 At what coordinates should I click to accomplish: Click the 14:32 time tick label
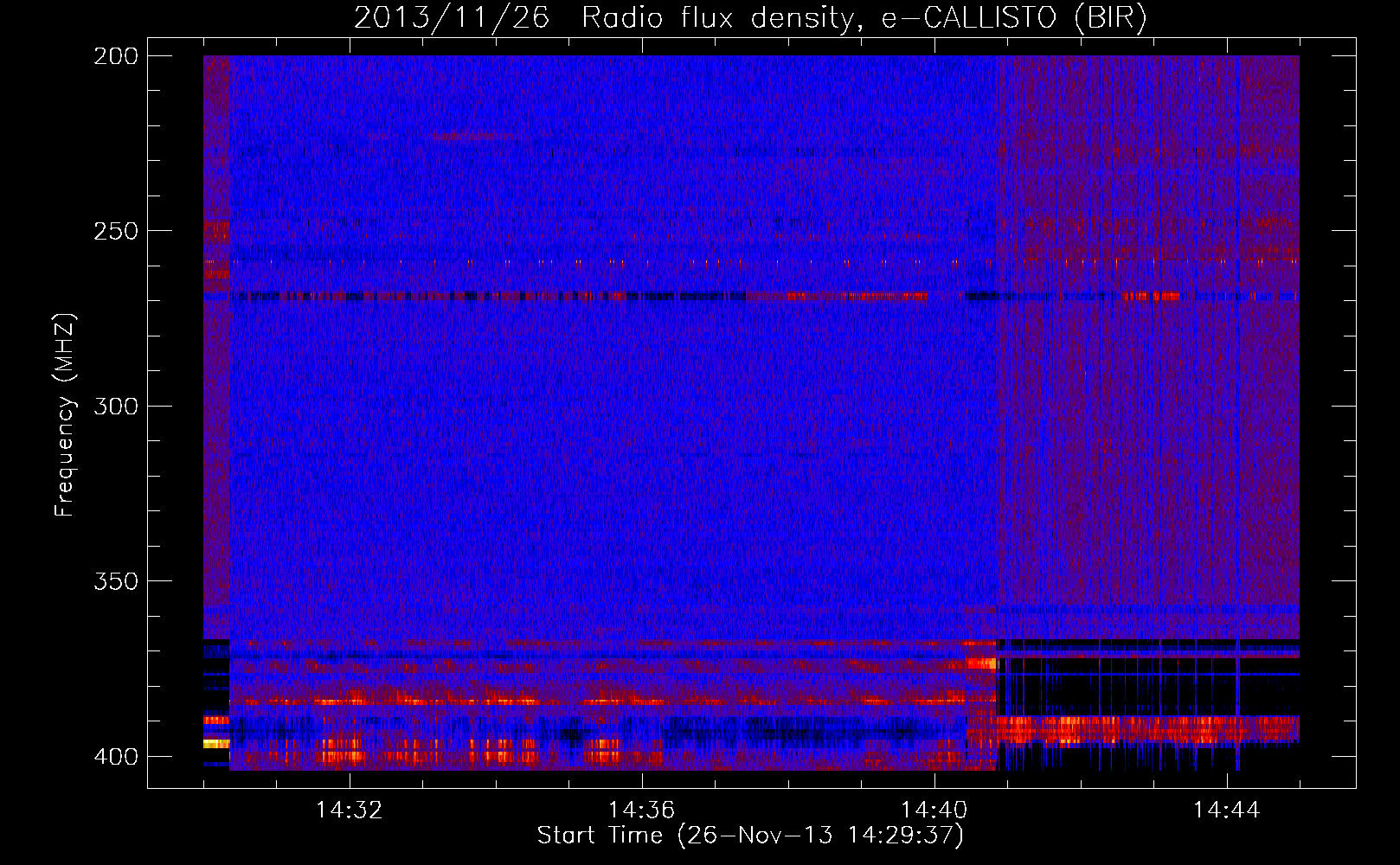coord(350,811)
